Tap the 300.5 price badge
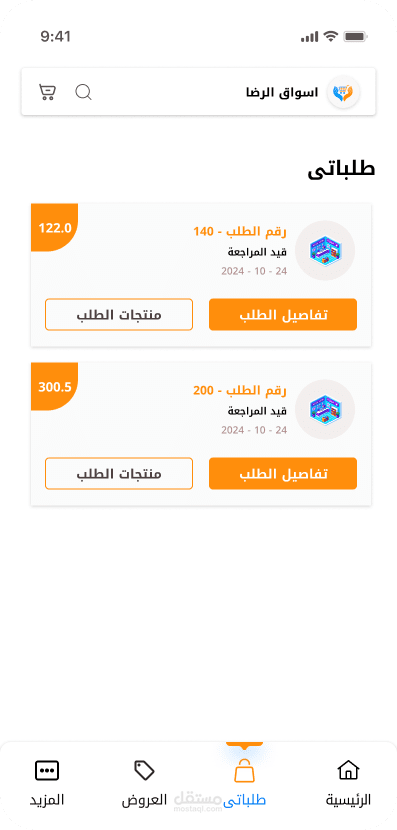Screen dimensions: 397x830 (x=55, y=387)
